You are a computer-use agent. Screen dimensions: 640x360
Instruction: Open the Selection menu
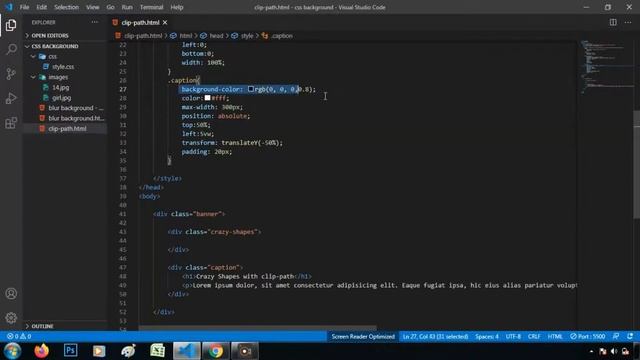coord(66,7)
